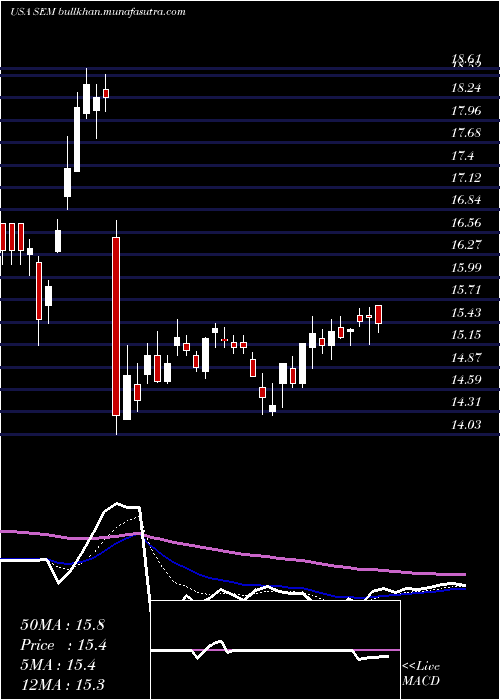Click the tallest white candle near 17.96
500x700 pixels.
point(77,139)
